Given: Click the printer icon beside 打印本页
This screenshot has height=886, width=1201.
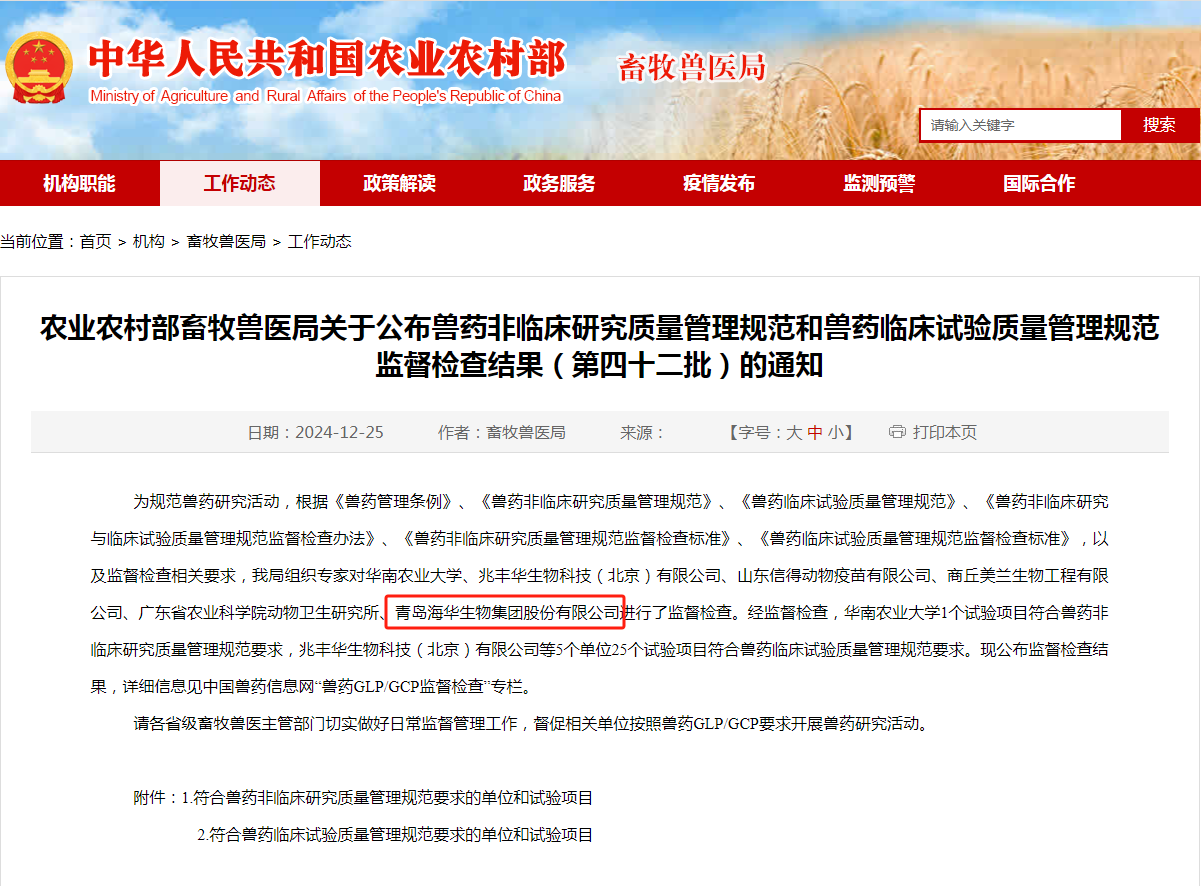Looking at the screenshot, I should (897, 432).
